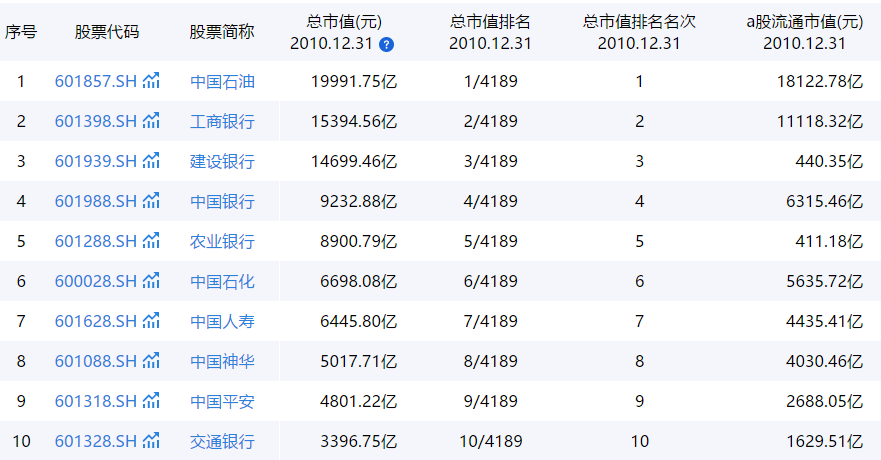This screenshot has height=460, width=881.
Task: Open the 中国银行 stock name link
Action: click(x=222, y=201)
